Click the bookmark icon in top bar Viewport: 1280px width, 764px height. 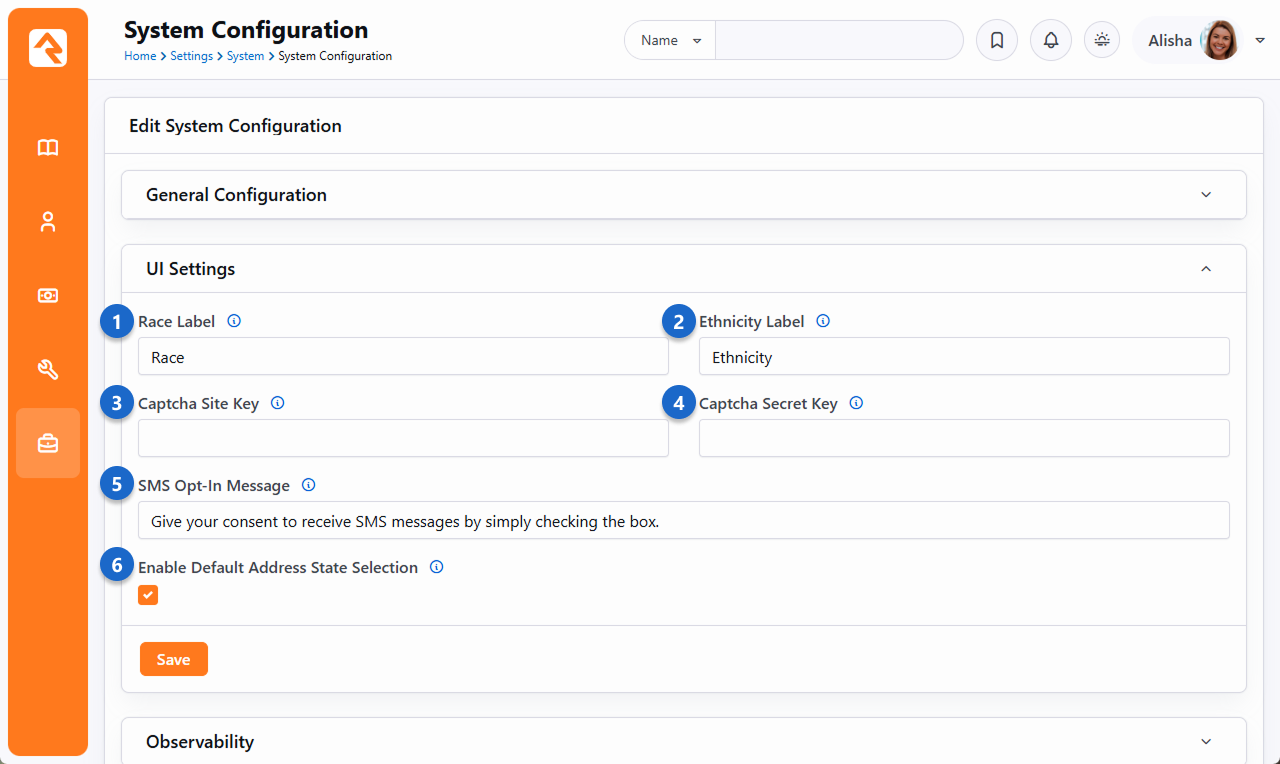pos(996,41)
